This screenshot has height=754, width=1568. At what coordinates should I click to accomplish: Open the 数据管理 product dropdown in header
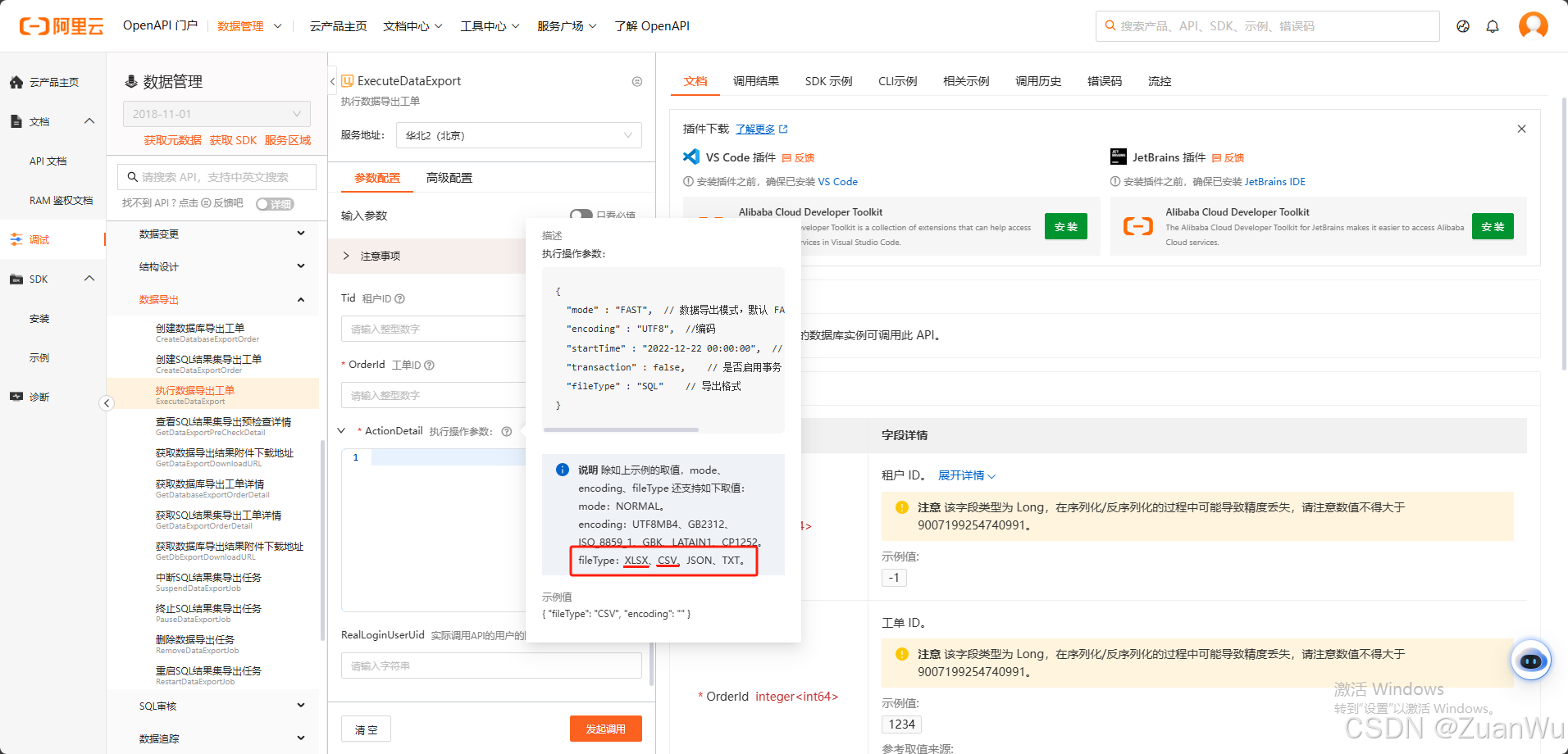[x=250, y=26]
